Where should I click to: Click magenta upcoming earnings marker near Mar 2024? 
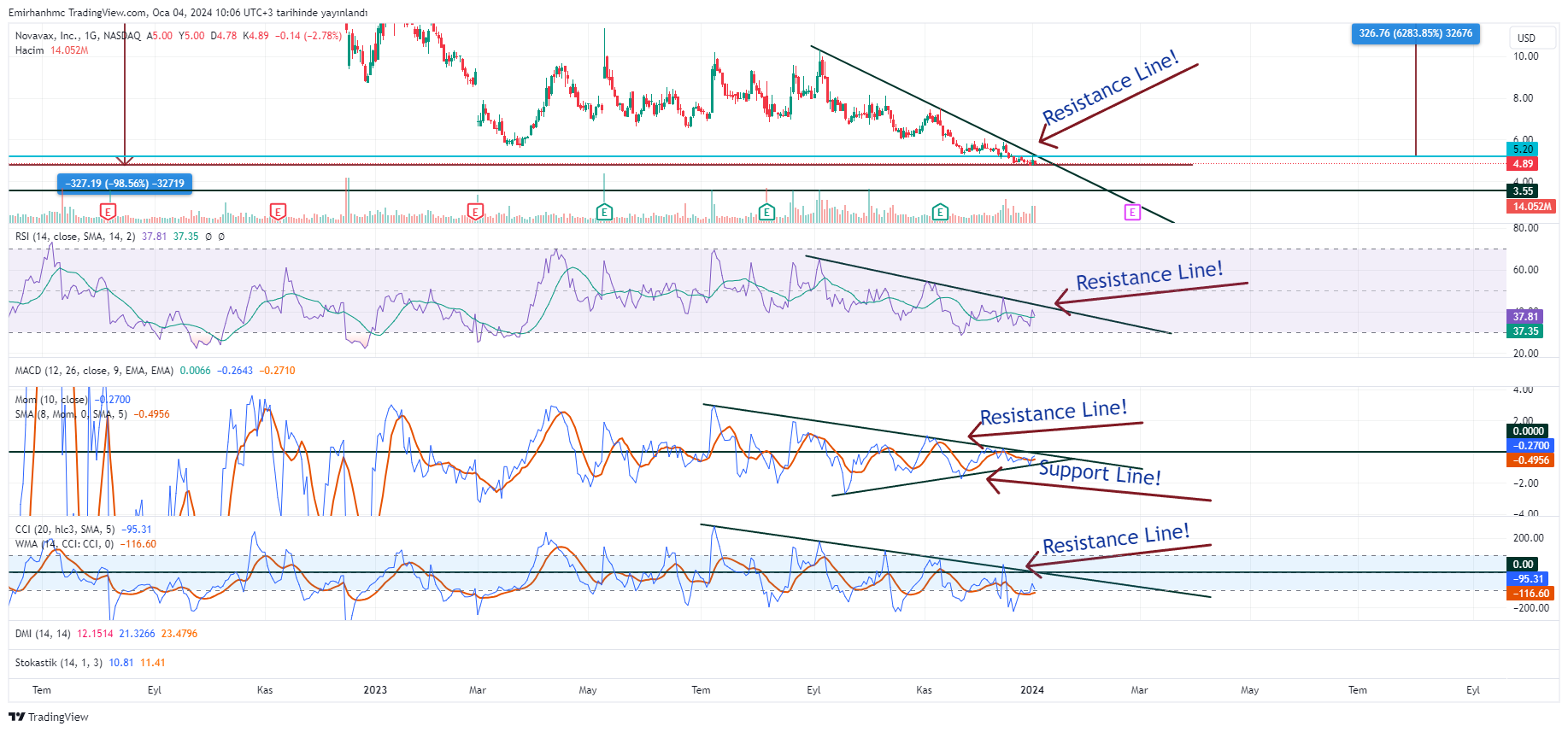(1132, 212)
